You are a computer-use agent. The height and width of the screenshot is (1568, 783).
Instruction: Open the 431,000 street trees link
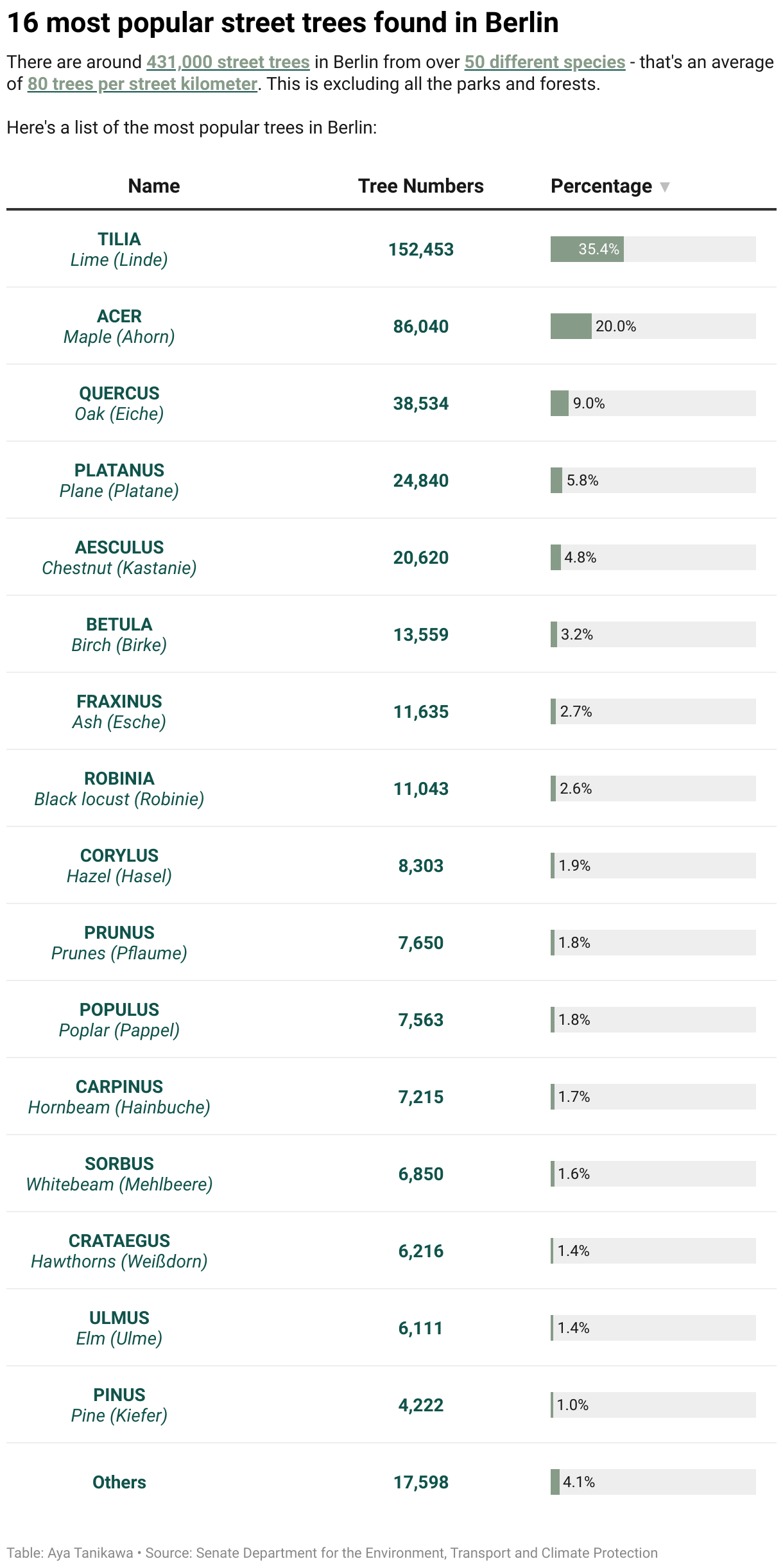pyautogui.click(x=228, y=62)
